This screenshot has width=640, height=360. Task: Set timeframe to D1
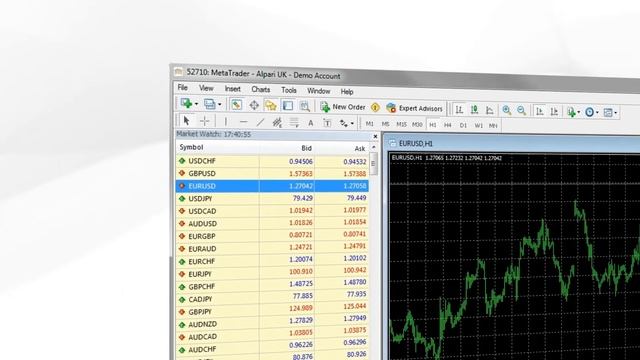(463, 125)
